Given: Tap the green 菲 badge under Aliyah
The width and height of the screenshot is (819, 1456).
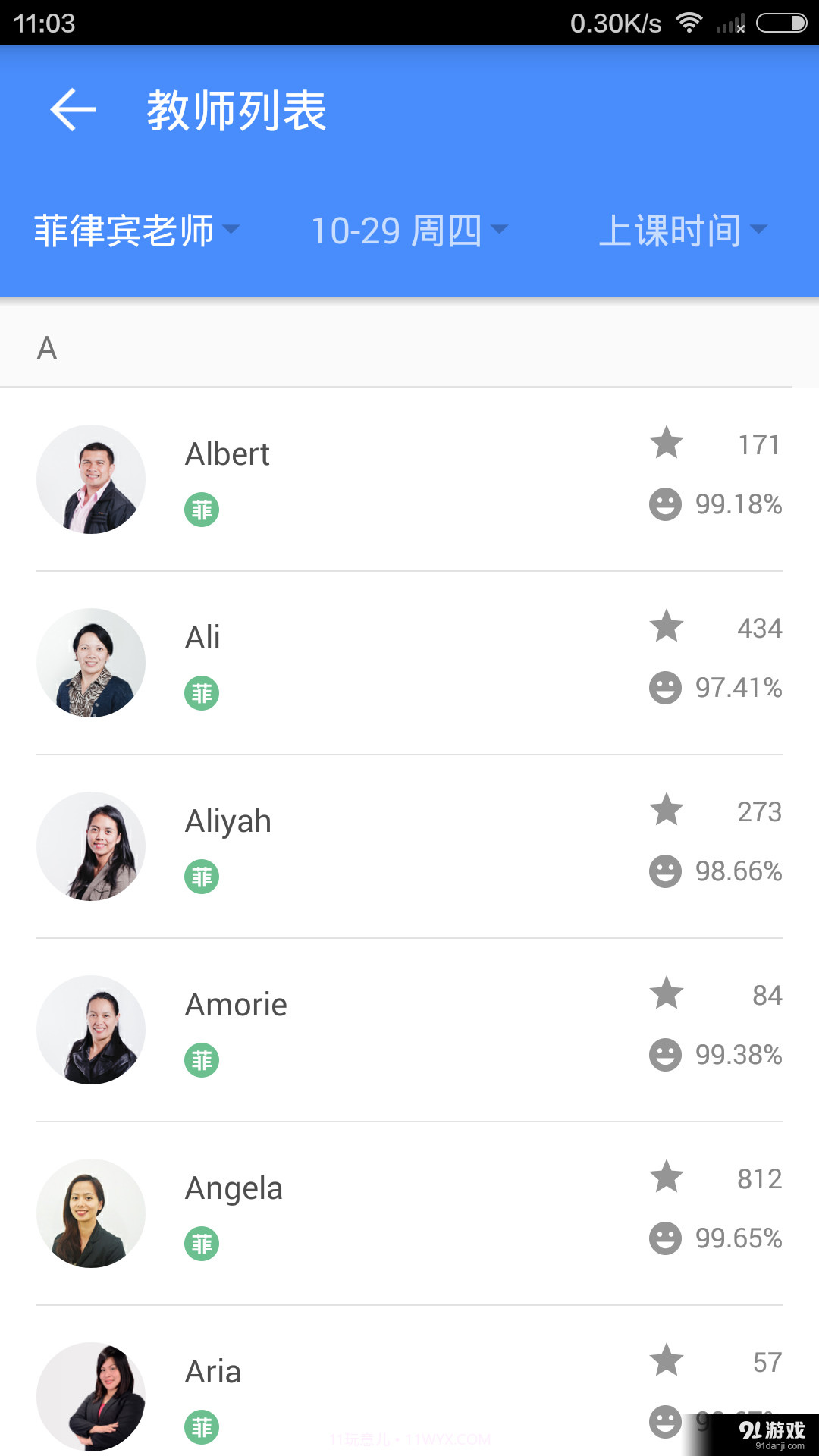Looking at the screenshot, I should pyautogui.click(x=202, y=877).
